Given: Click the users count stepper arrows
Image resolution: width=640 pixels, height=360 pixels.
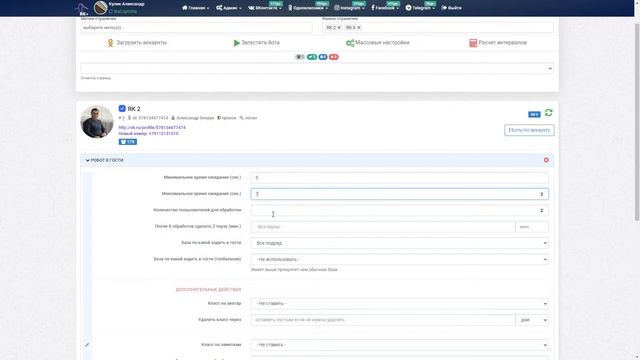Looking at the screenshot, I should 542,210.
